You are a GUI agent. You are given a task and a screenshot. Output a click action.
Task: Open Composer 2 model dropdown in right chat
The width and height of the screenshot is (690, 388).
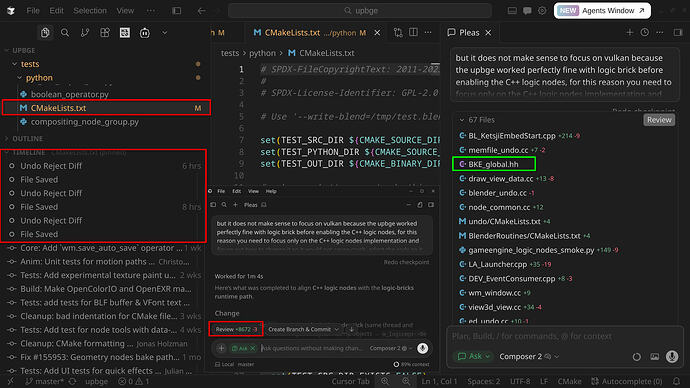point(529,356)
